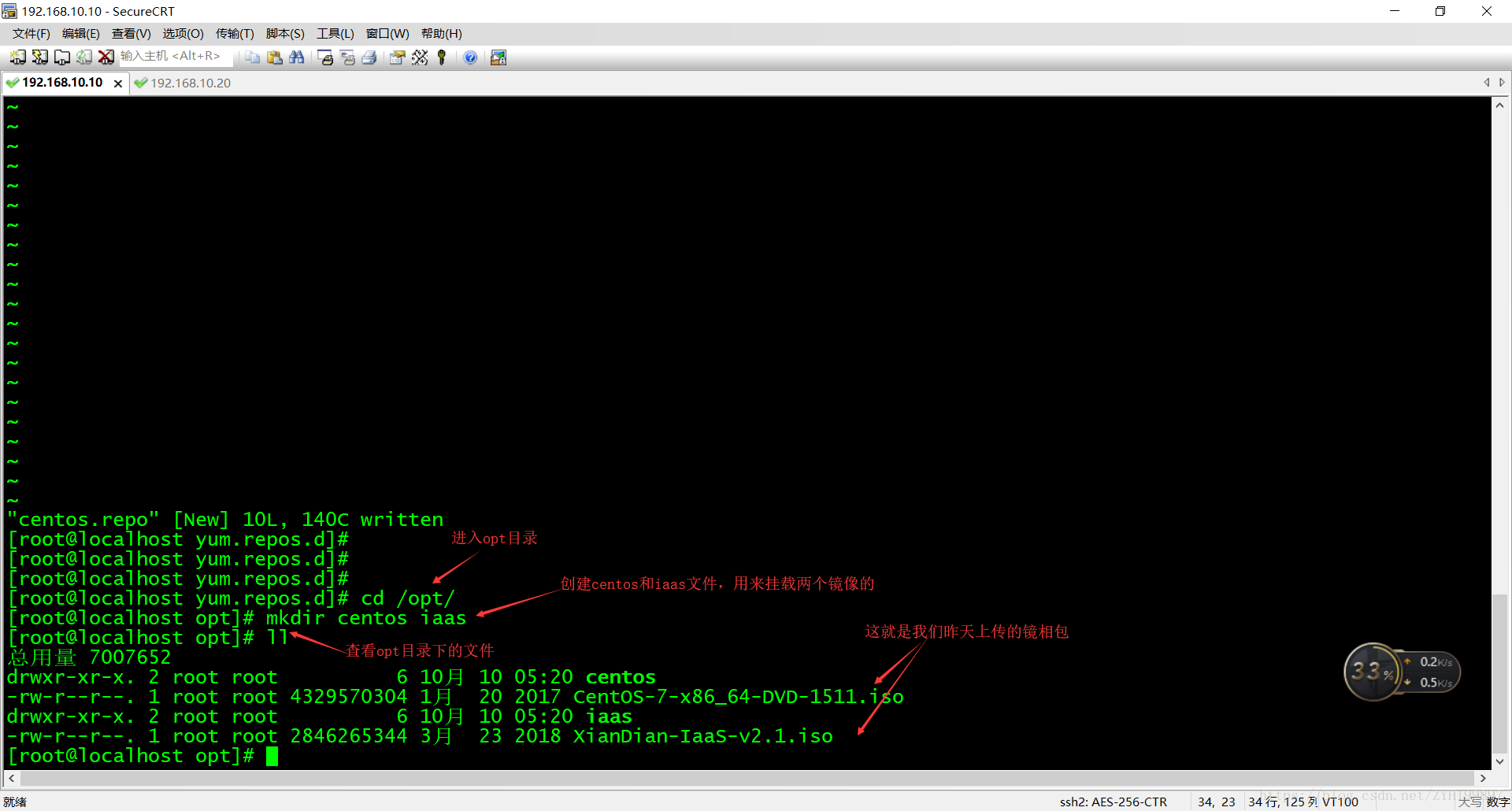Screen dimensions: 1512x811
Task: Click the SecureCRT title bar app icon
Action: click(x=9, y=11)
